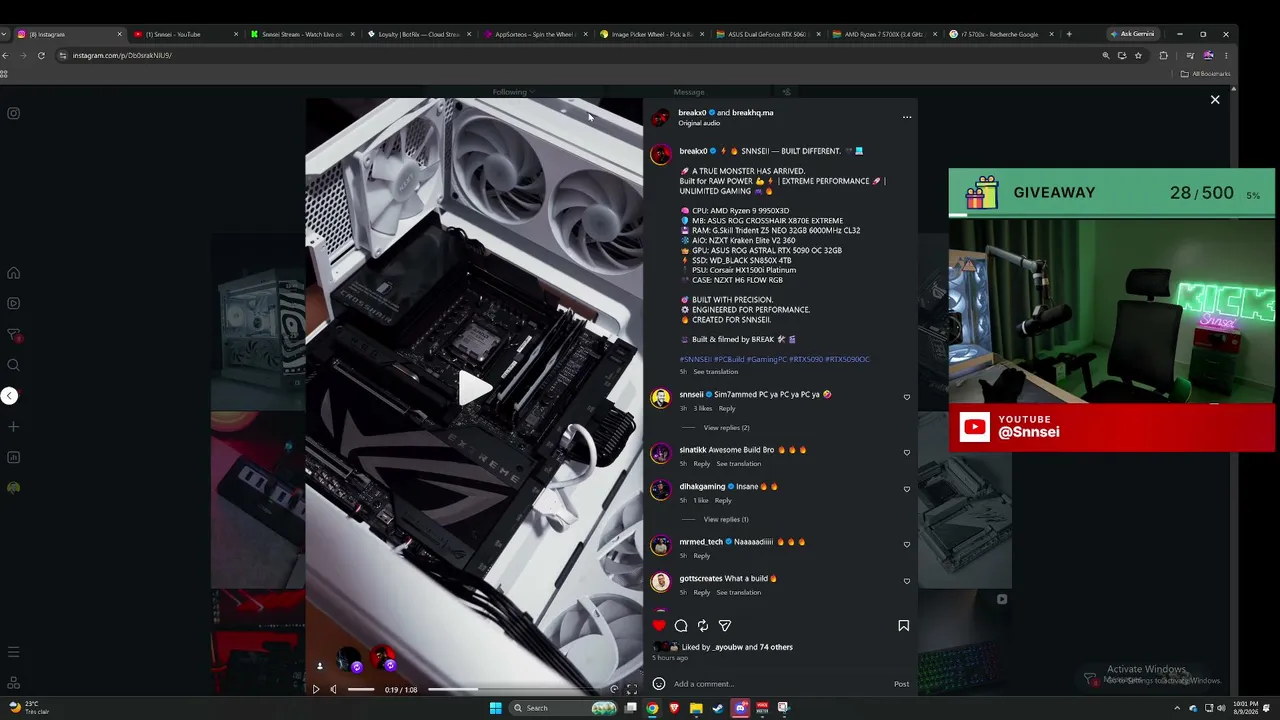Open the browser extensions puzzle icon
The image size is (1280, 720).
tap(1163, 56)
